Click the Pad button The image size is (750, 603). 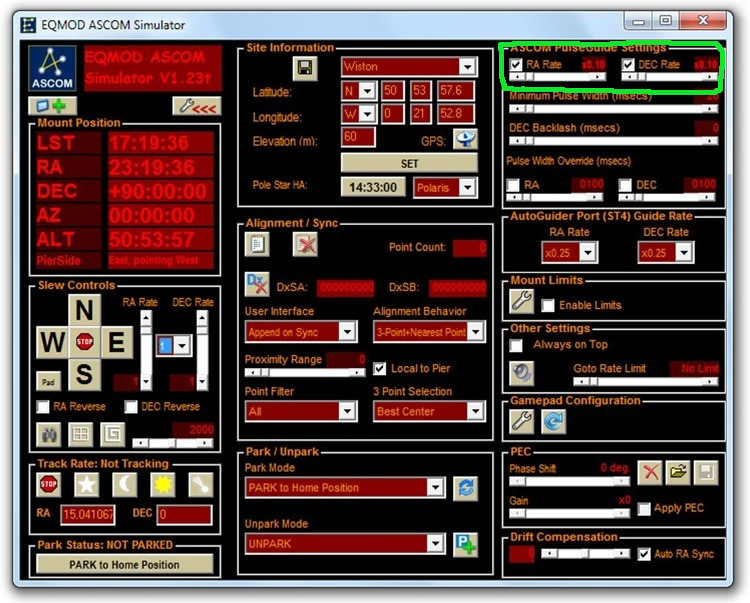pyautogui.click(x=48, y=382)
